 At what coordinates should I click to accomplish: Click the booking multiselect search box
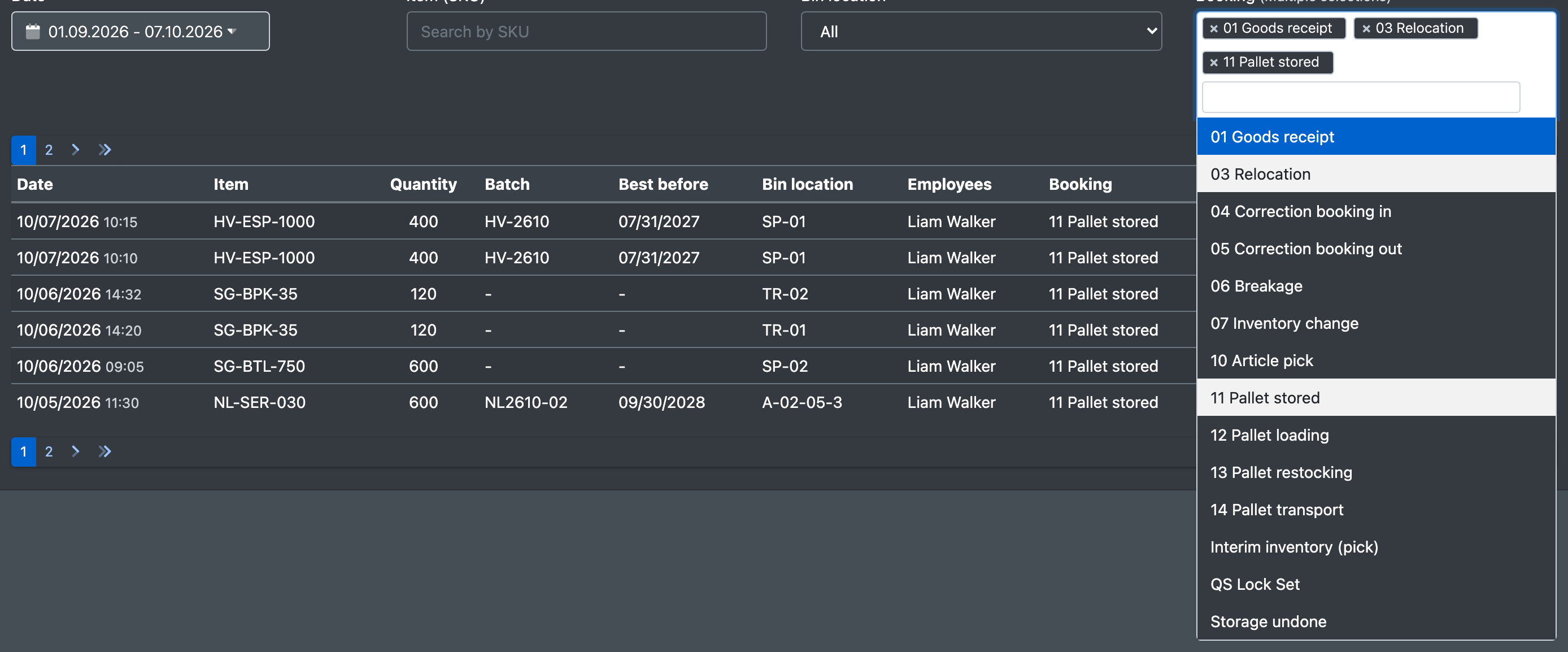coord(1361,97)
